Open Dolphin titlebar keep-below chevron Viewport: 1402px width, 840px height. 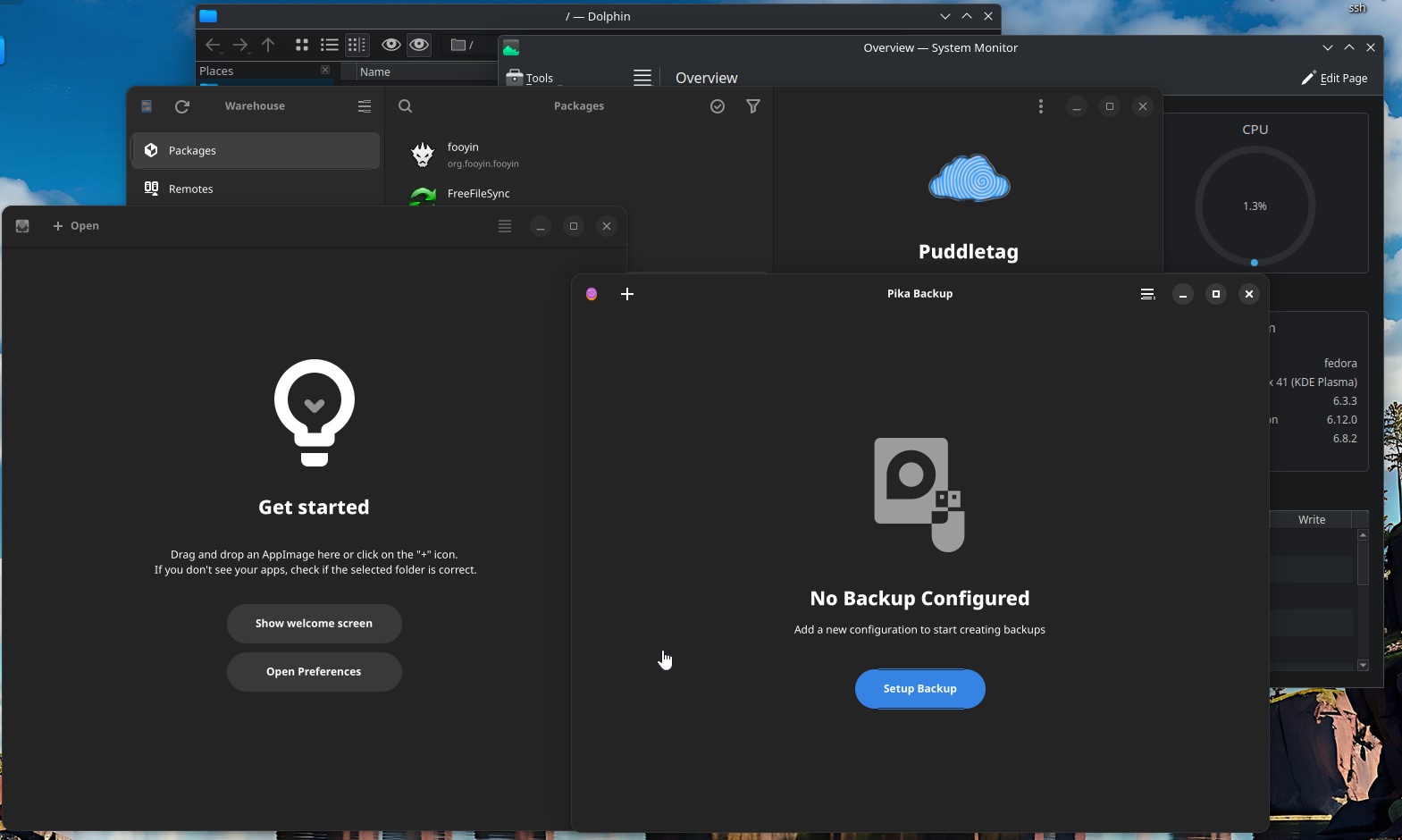pyautogui.click(x=945, y=16)
